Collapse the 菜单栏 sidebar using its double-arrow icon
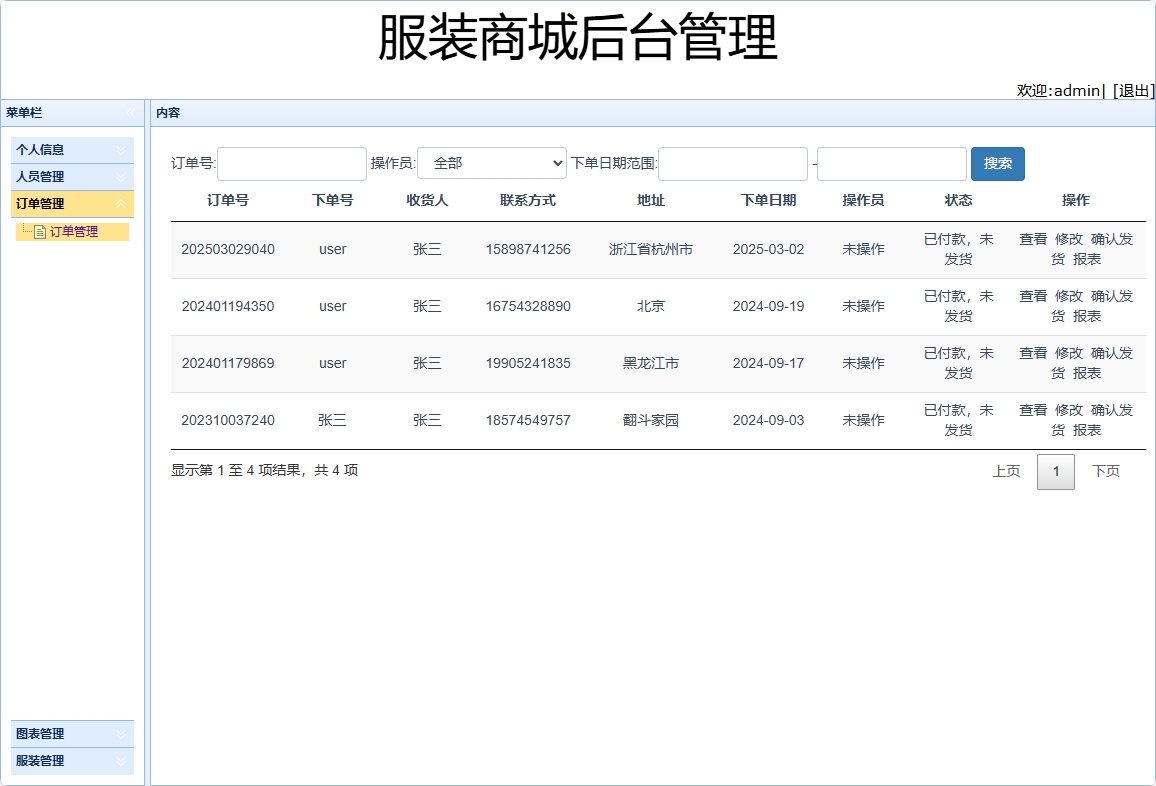 pos(129,113)
